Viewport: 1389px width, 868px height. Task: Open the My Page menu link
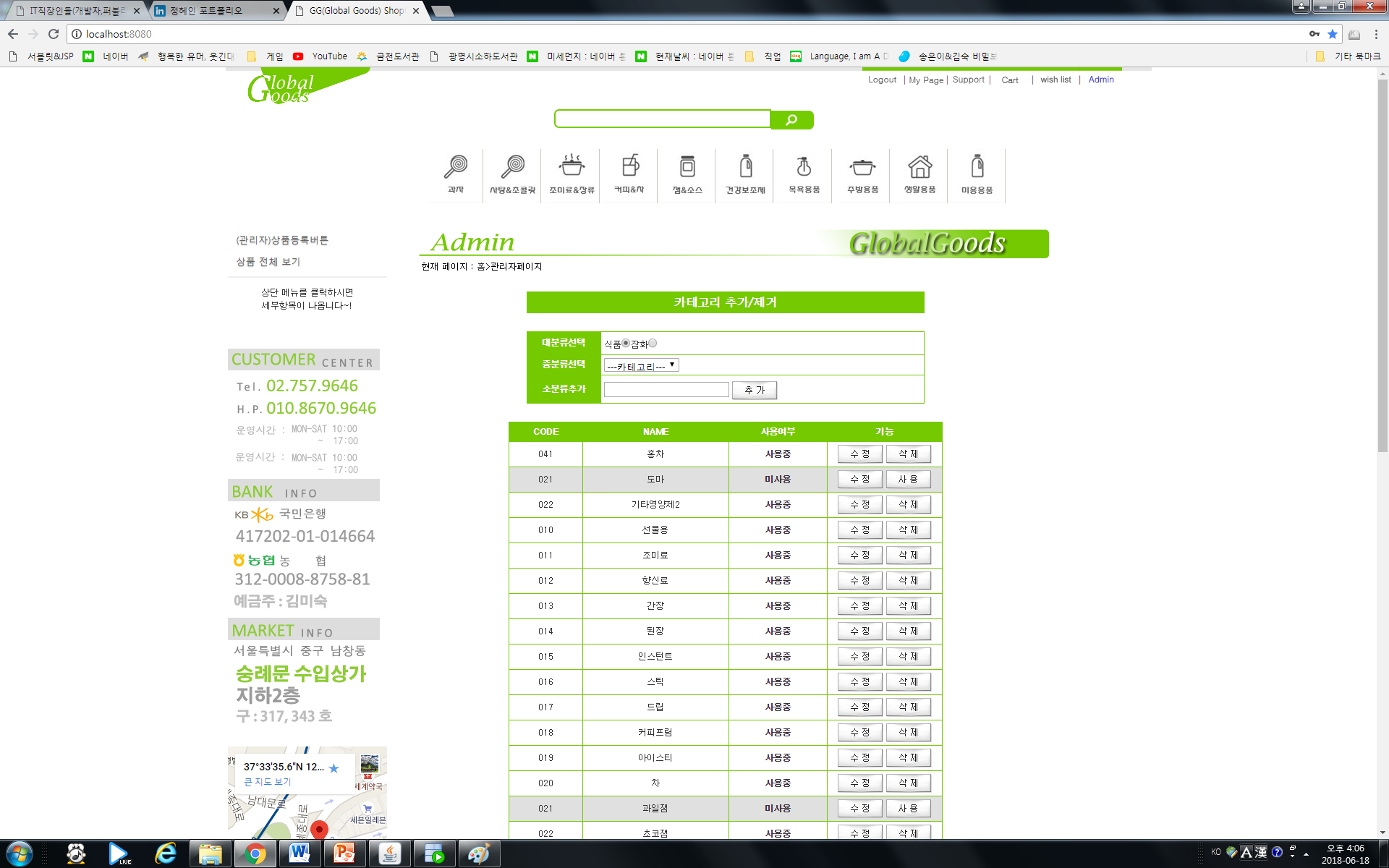click(926, 80)
